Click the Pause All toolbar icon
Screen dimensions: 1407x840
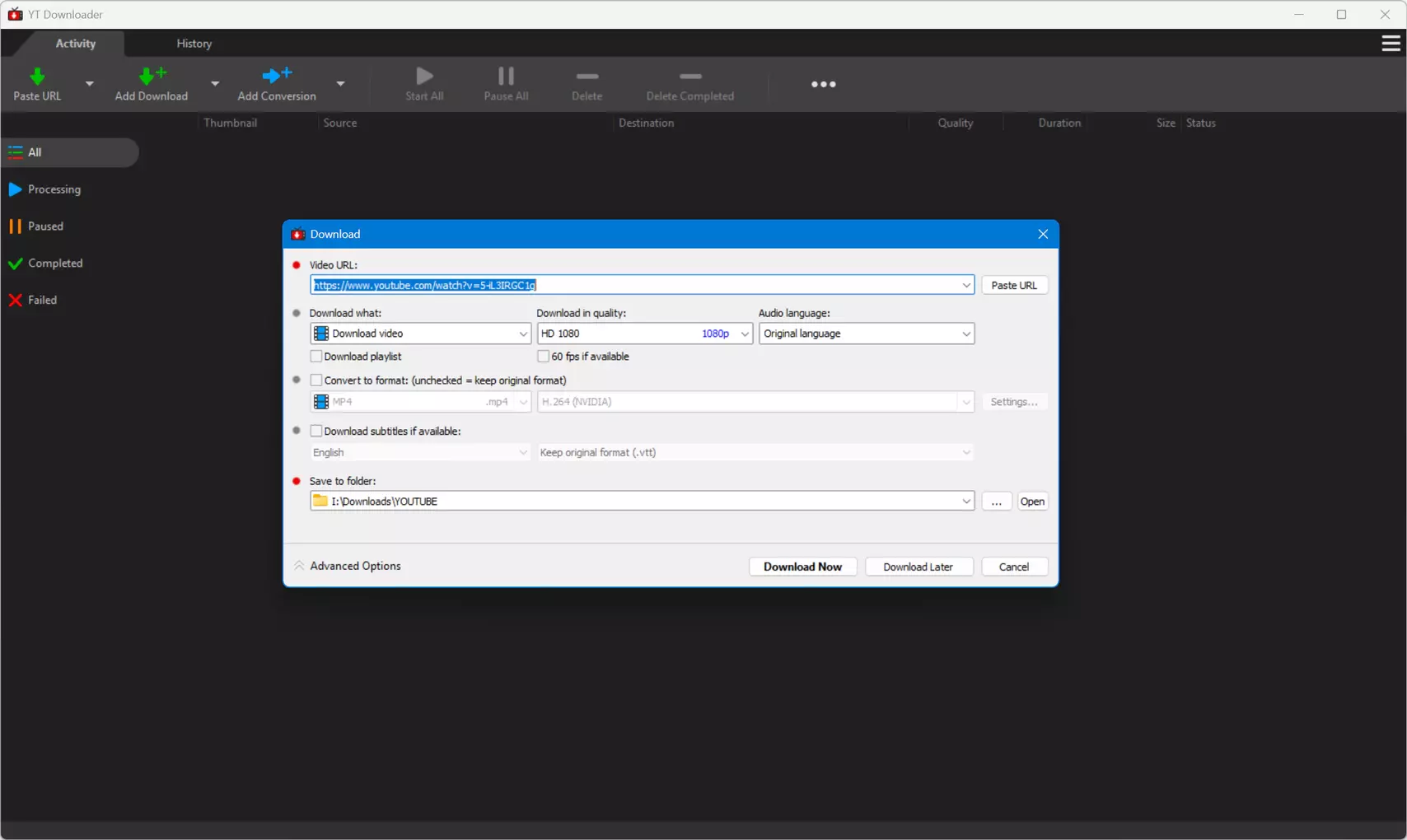[x=506, y=77]
